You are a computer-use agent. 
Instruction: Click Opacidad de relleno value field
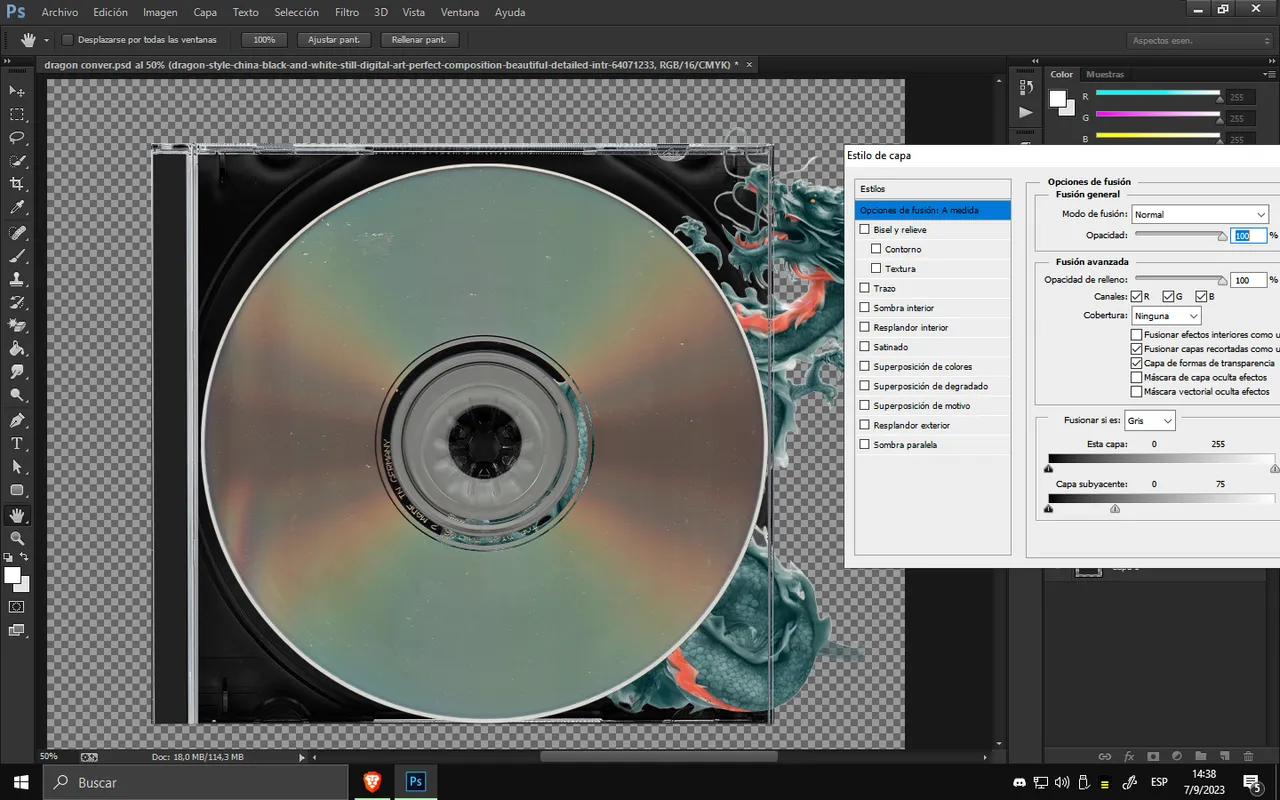click(x=1248, y=281)
